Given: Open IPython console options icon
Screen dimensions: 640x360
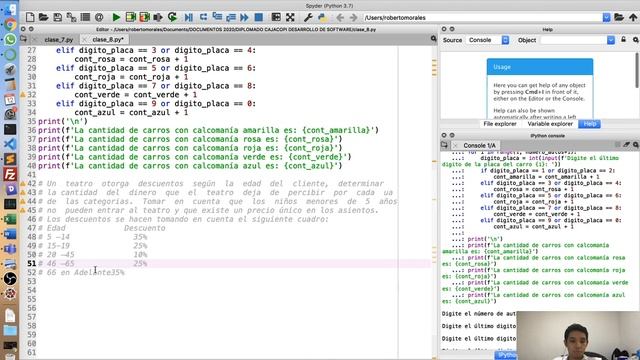Looking at the screenshot, I should (636, 145).
